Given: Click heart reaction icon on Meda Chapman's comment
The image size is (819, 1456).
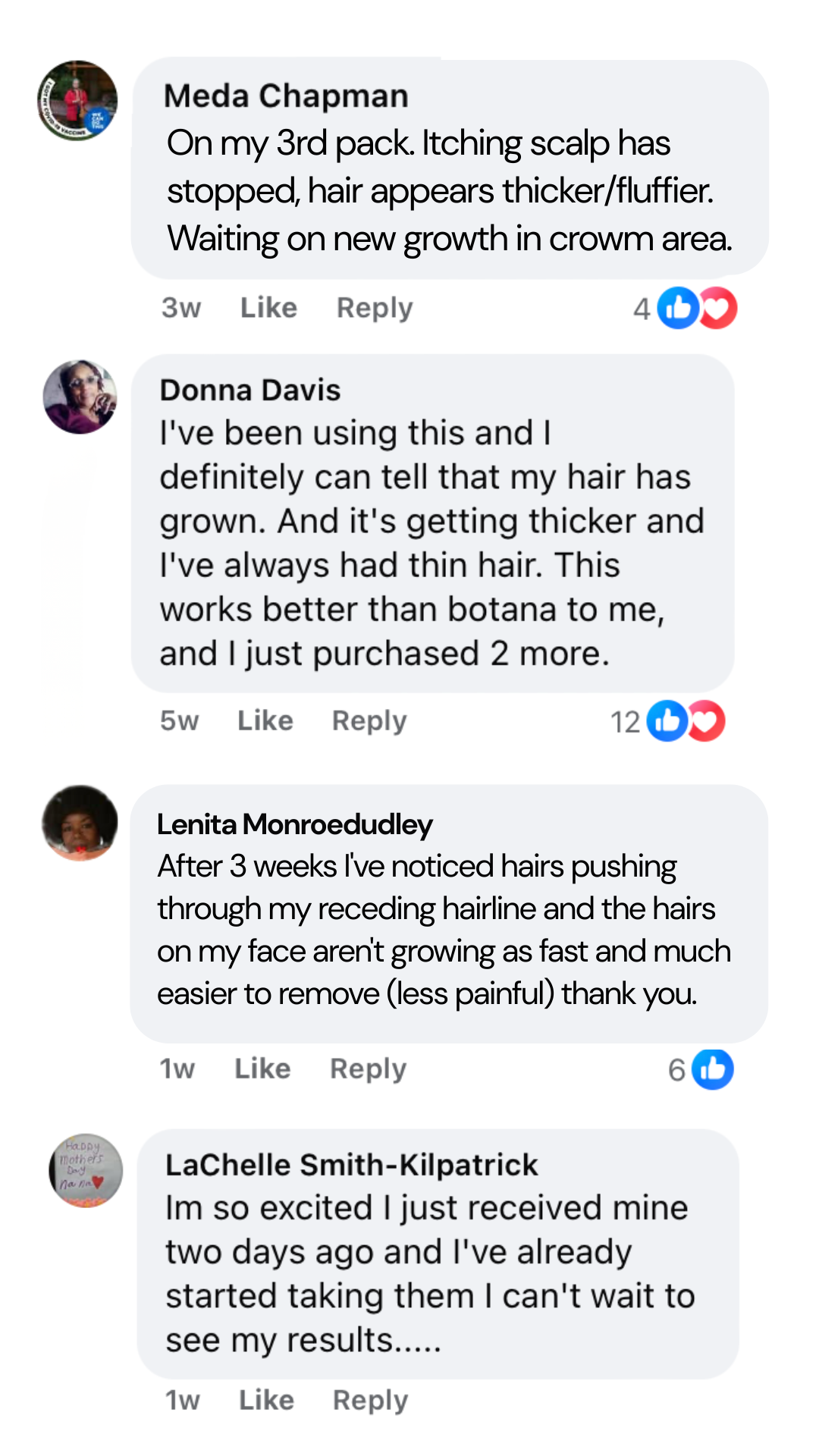Looking at the screenshot, I should click(x=719, y=308).
